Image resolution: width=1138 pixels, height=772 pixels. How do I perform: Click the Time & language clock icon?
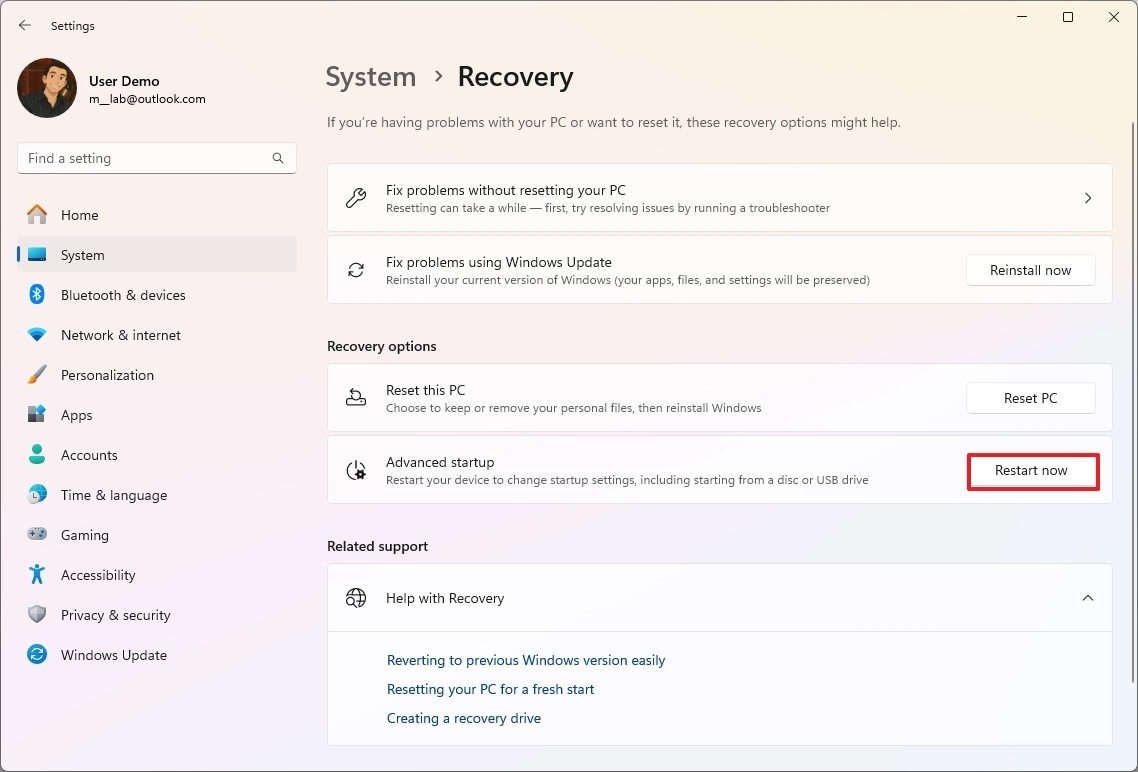[x=37, y=495]
